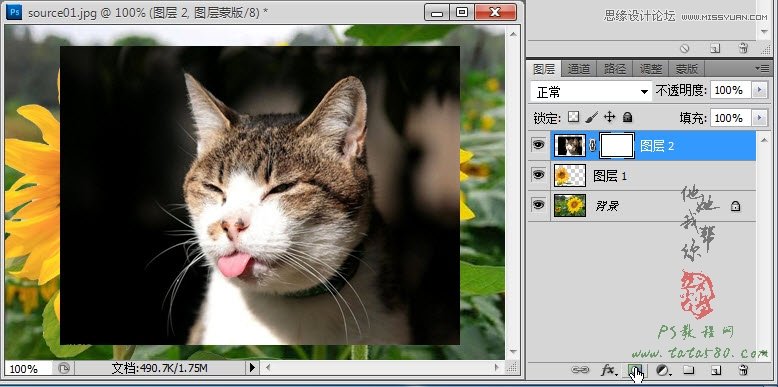Select the 图层 2 layer name
The height and width of the screenshot is (387, 778).
pyautogui.click(x=656, y=146)
